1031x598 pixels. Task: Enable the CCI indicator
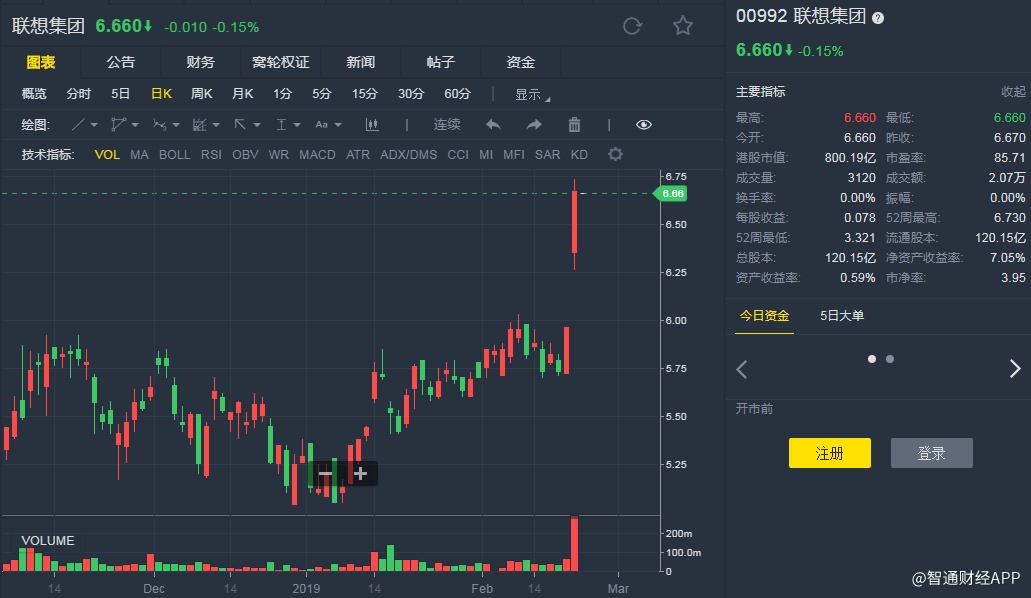point(458,155)
